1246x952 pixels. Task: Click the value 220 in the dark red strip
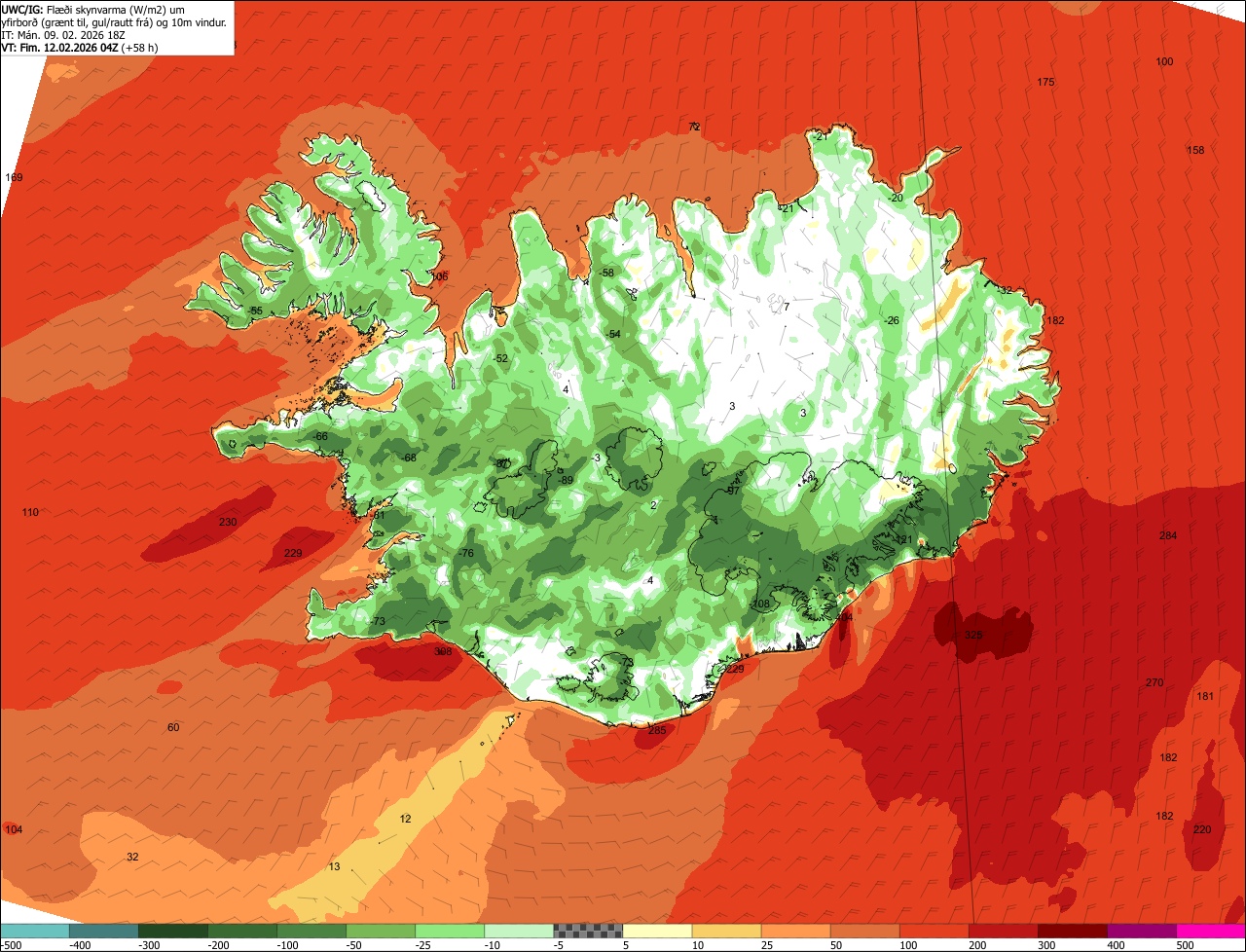[1202, 829]
